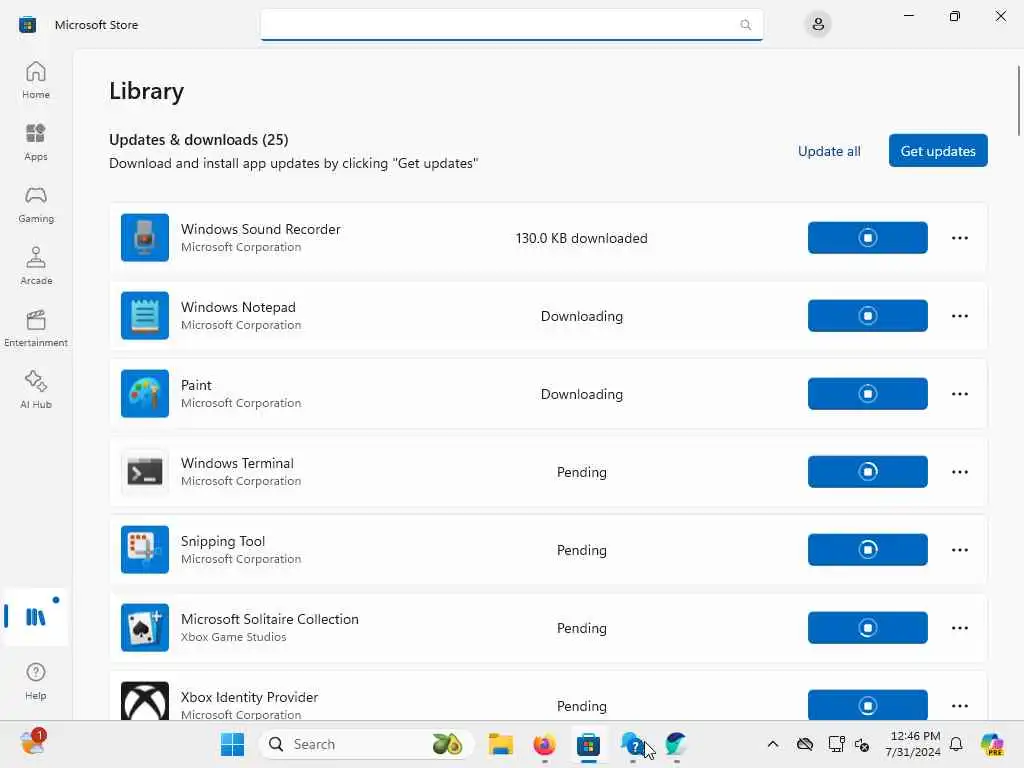Click the Windows Sound Recorder app icon
The height and width of the screenshot is (768, 1024).
[145, 238]
